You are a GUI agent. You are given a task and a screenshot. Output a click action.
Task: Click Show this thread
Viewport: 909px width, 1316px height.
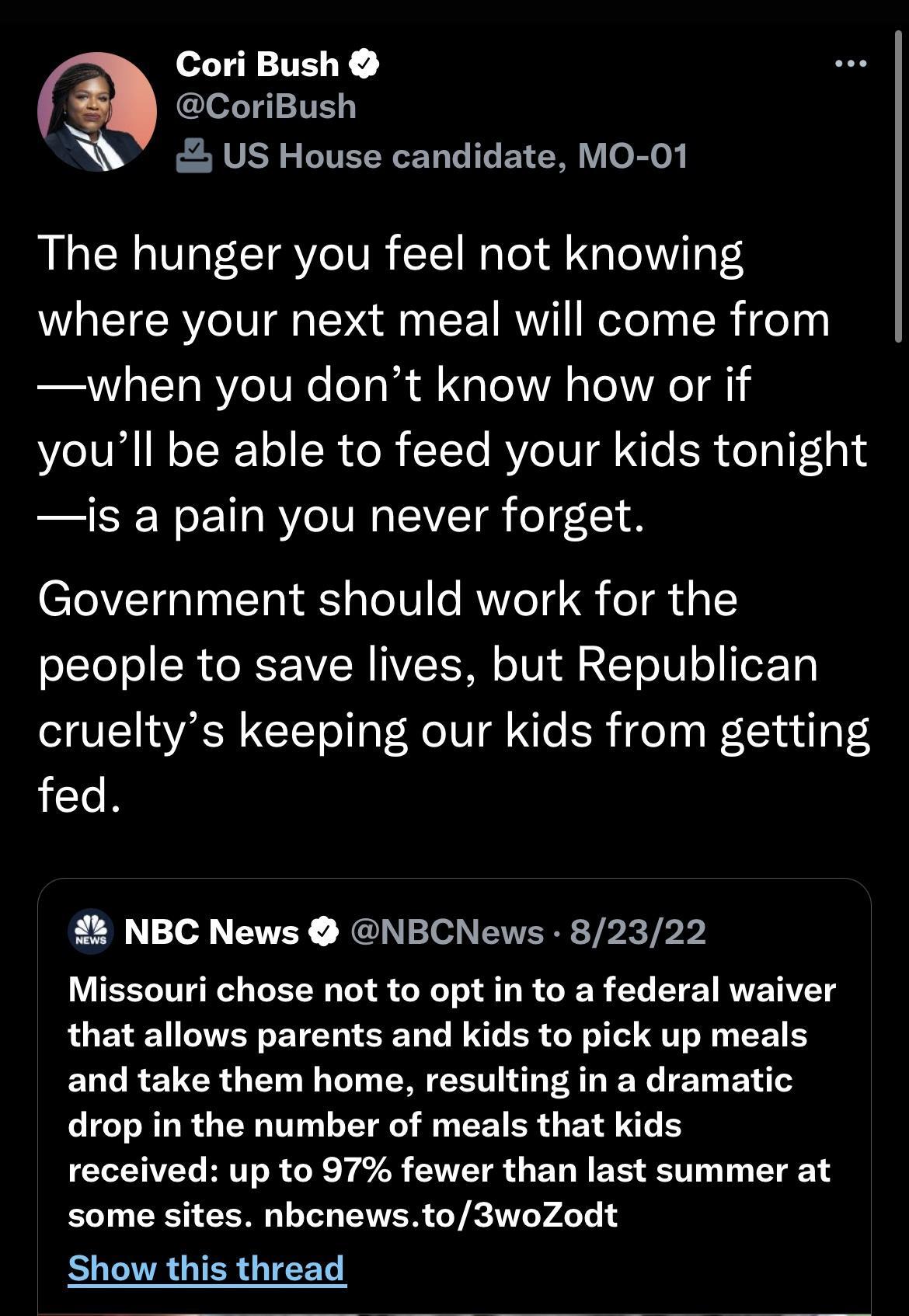click(x=206, y=1268)
